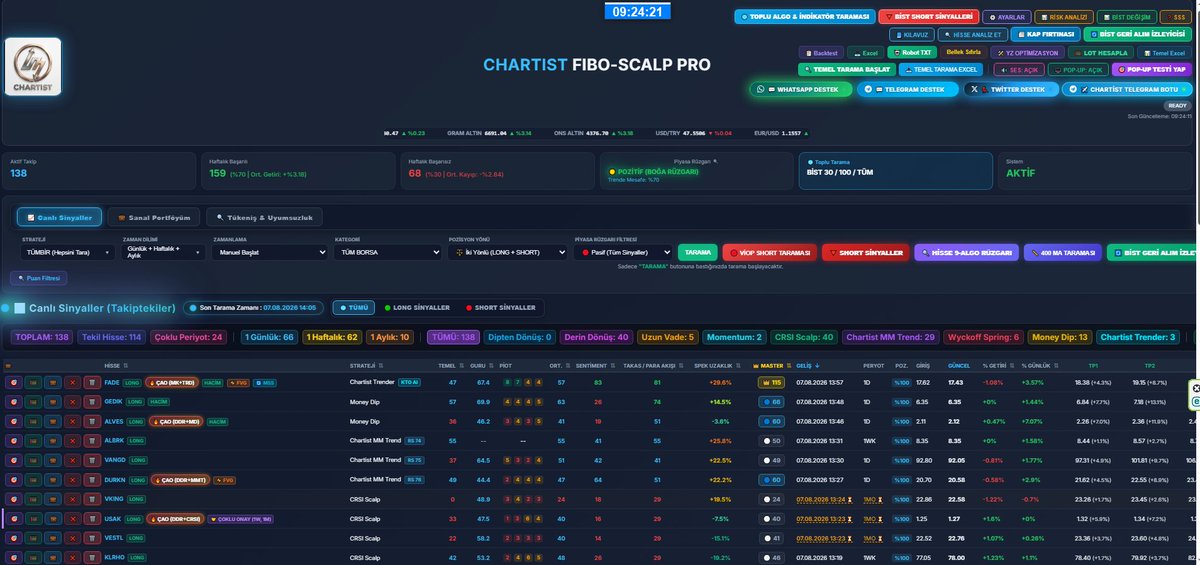This screenshot has height=565, width=1200.
Task: Open WhatsApp Destek support
Action: (x=801, y=89)
